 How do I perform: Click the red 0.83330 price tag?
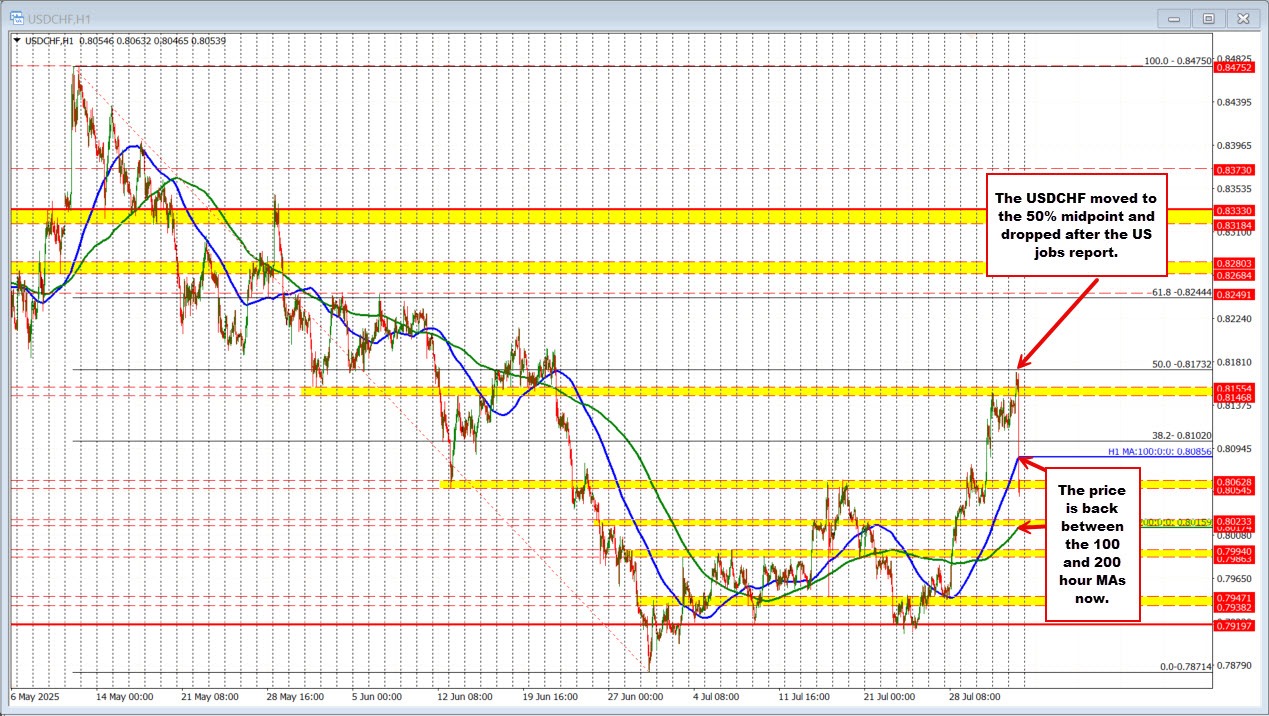[x=1235, y=211]
